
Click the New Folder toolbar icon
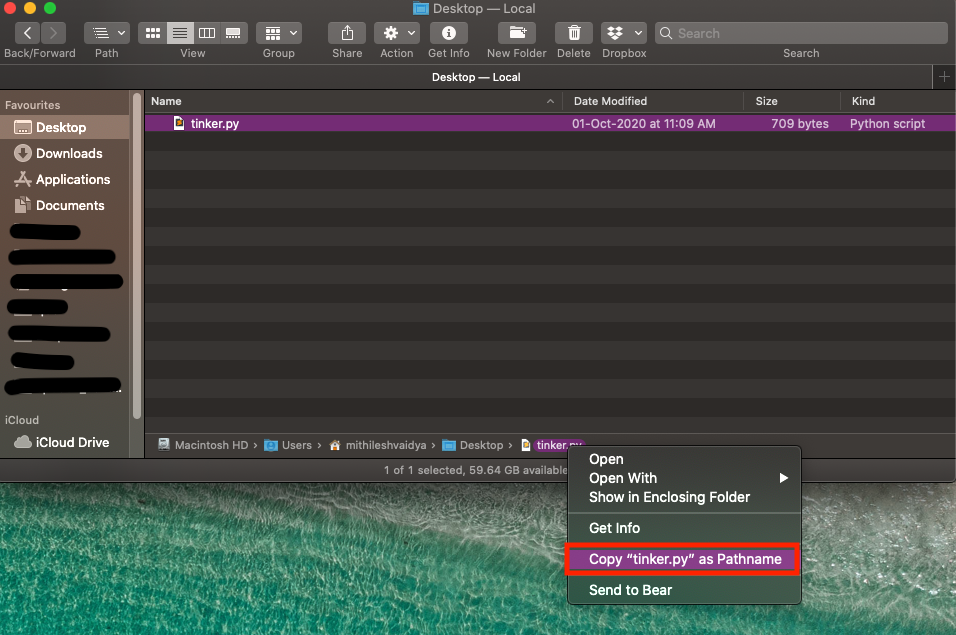coord(516,33)
